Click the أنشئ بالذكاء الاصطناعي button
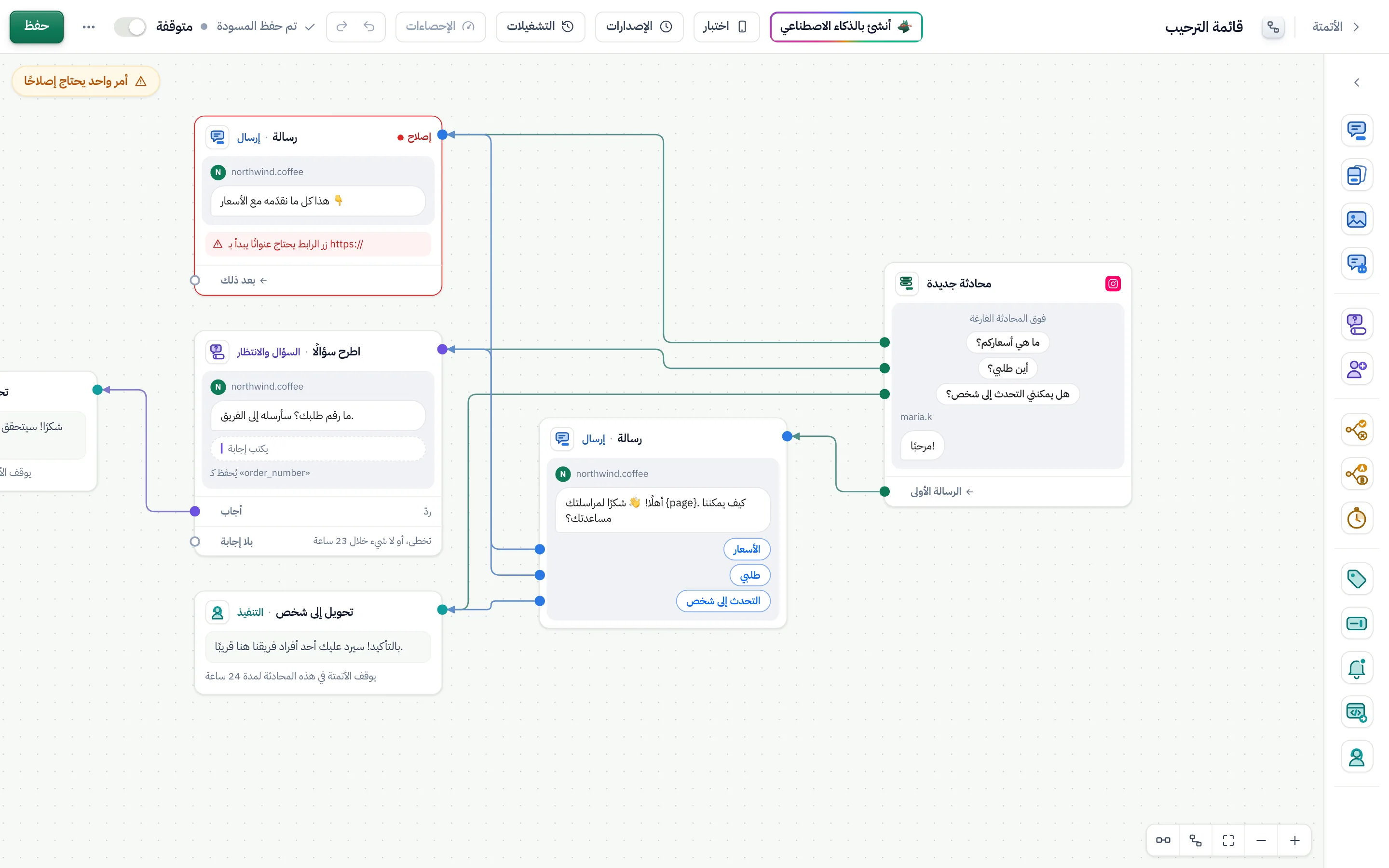The image size is (1389, 868). point(845,27)
